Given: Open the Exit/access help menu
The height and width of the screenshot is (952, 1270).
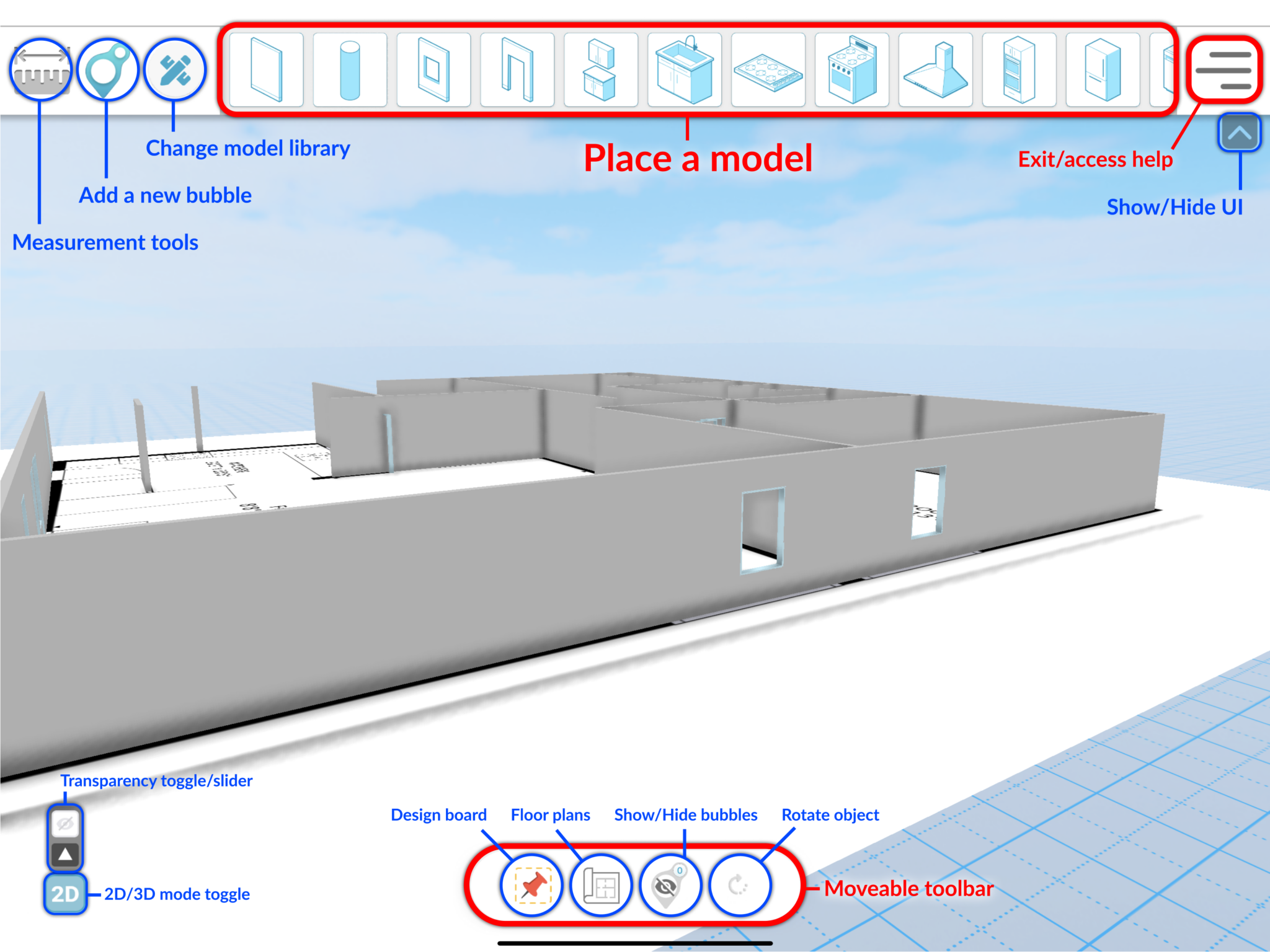Looking at the screenshot, I should [1226, 70].
